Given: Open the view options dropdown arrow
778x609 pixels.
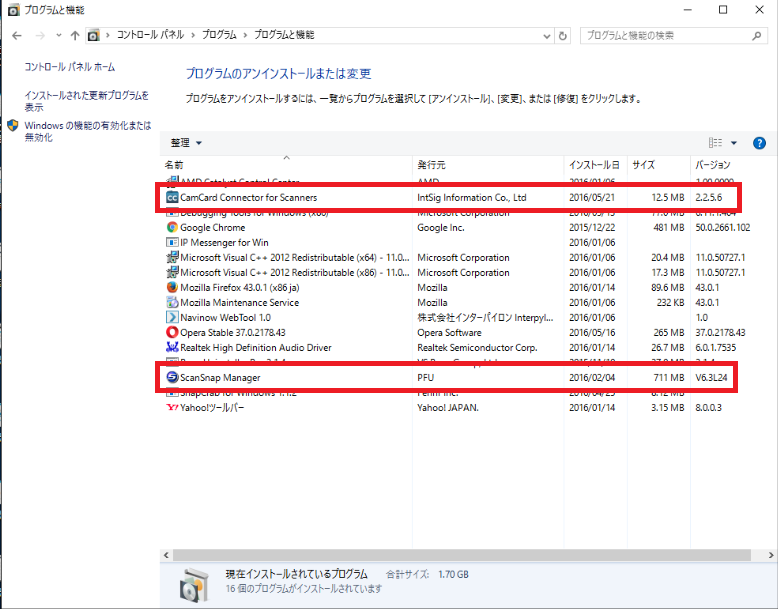Looking at the screenshot, I should pyautogui.click(x=734, y=143).
